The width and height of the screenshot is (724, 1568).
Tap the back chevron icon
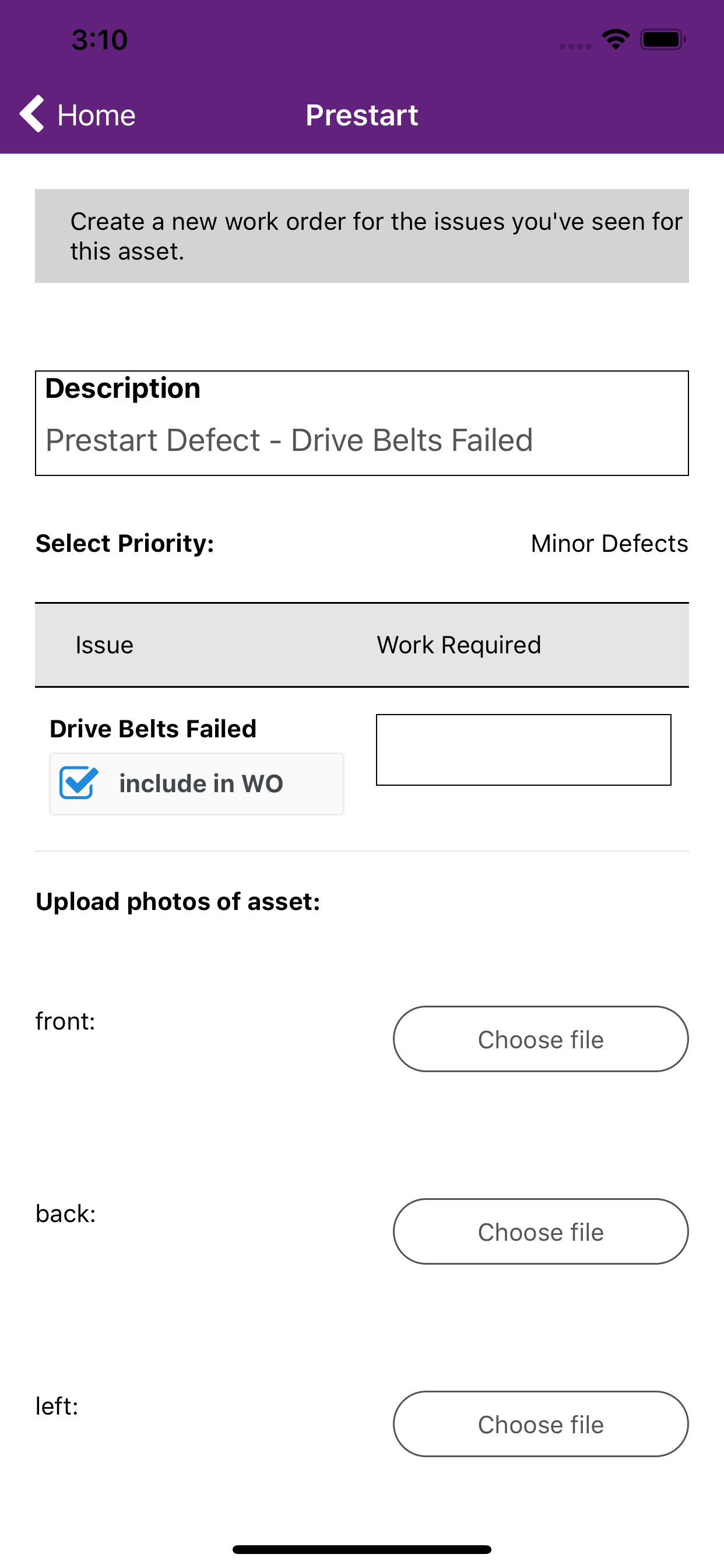[x=31, y=114]
